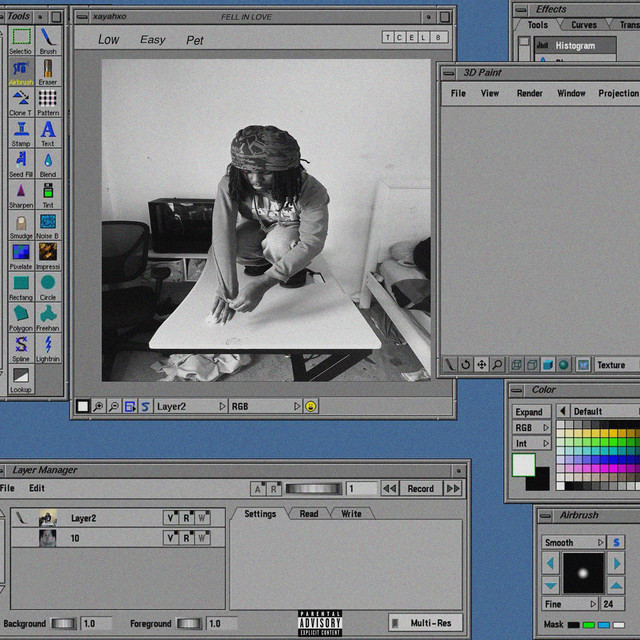Toggle the R button beside A in Layer Manager
640x640 pixels.
click(274, 489)
